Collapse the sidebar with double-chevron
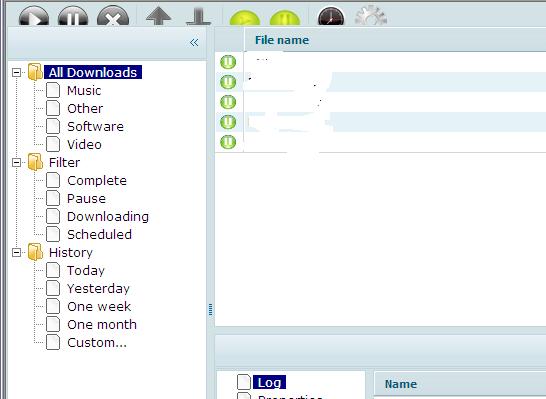The image size is (546, 399). tap(194, 42)
